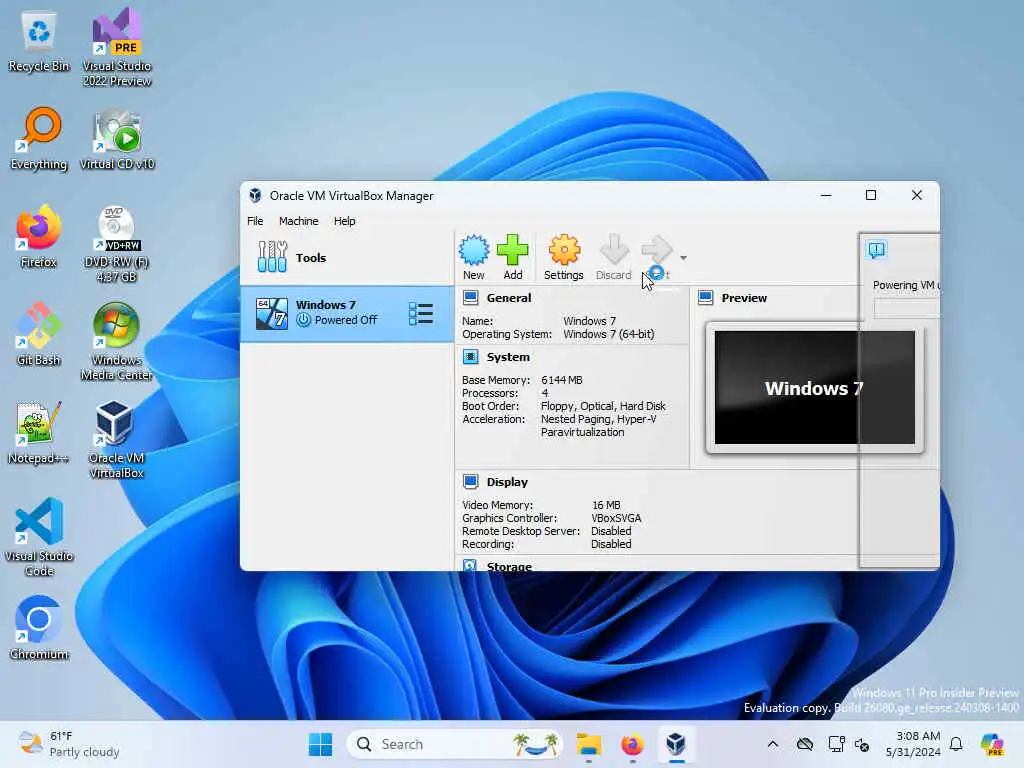Open the weather widget showing 61°F
The height and width of the screenshot is (768, 1024).
(69, 744)
